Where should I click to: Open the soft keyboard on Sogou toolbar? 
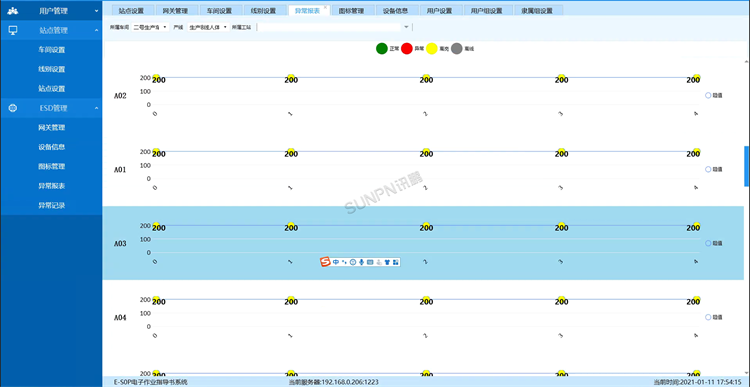[370, 262]
